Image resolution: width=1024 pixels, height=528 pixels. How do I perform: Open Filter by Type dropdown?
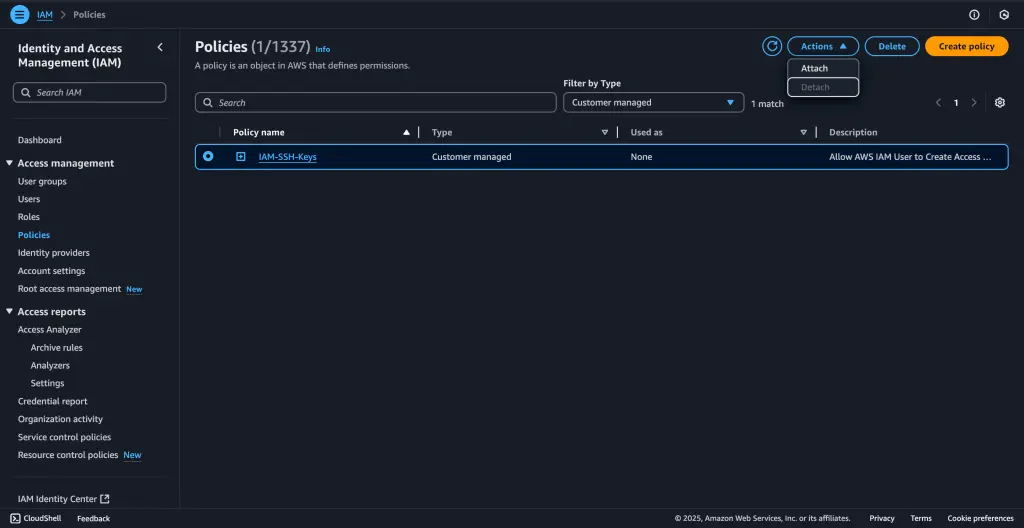pos(653,103)
